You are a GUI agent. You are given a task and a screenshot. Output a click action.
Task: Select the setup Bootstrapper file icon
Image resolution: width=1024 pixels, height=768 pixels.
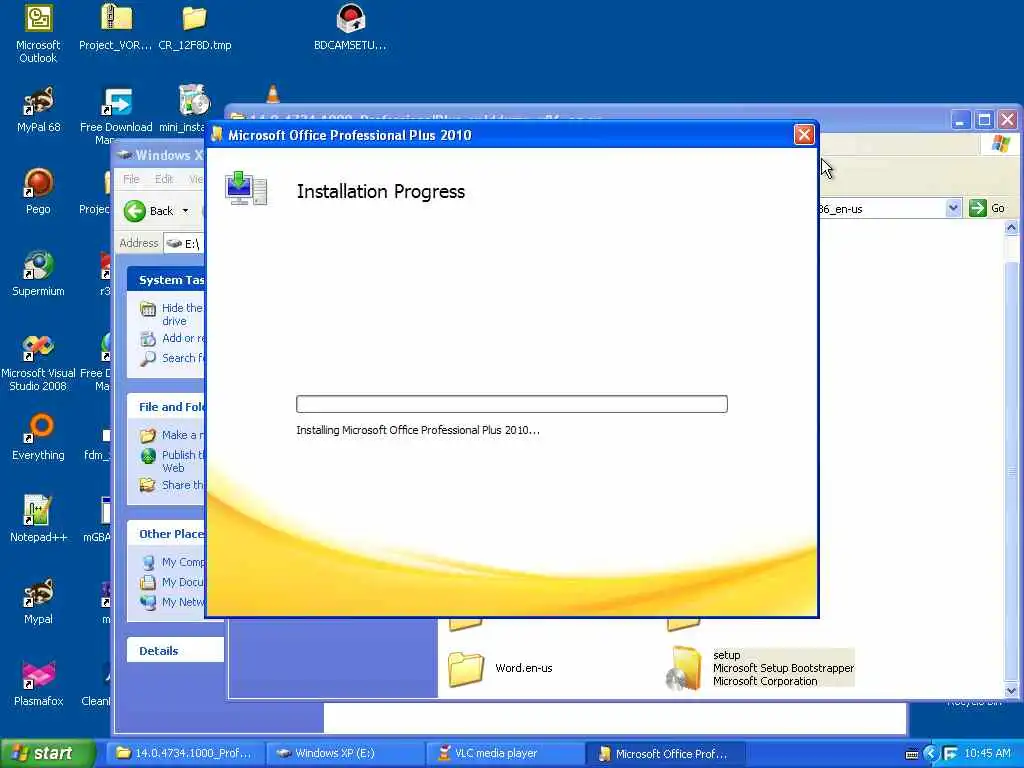tap(683, 668)
